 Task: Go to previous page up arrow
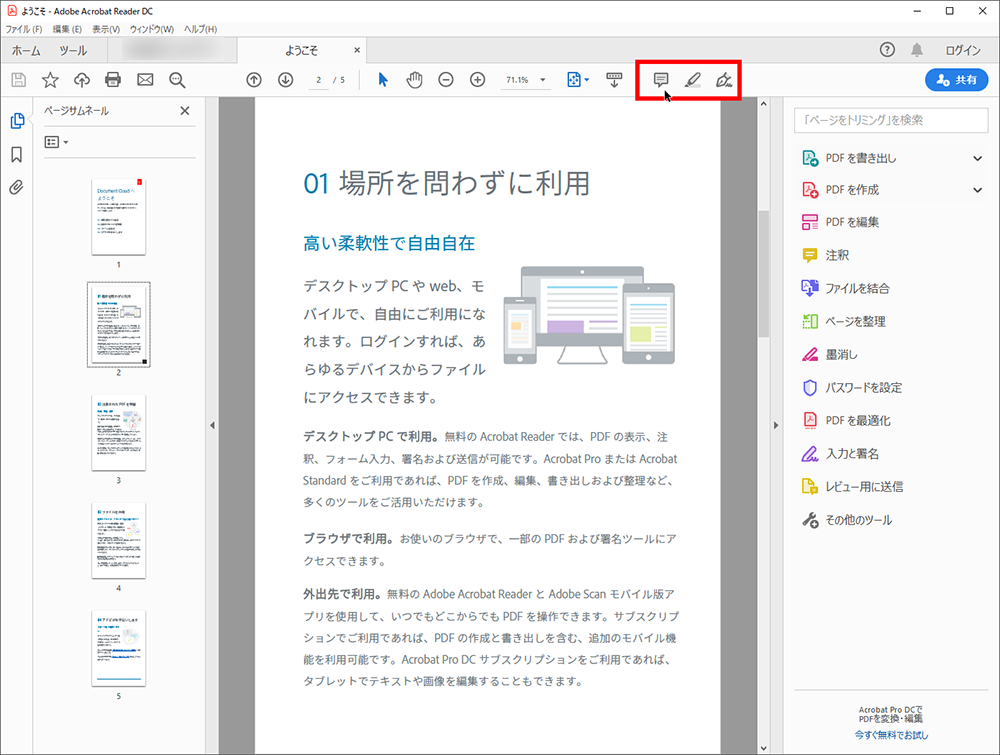[x=254, y=80]
